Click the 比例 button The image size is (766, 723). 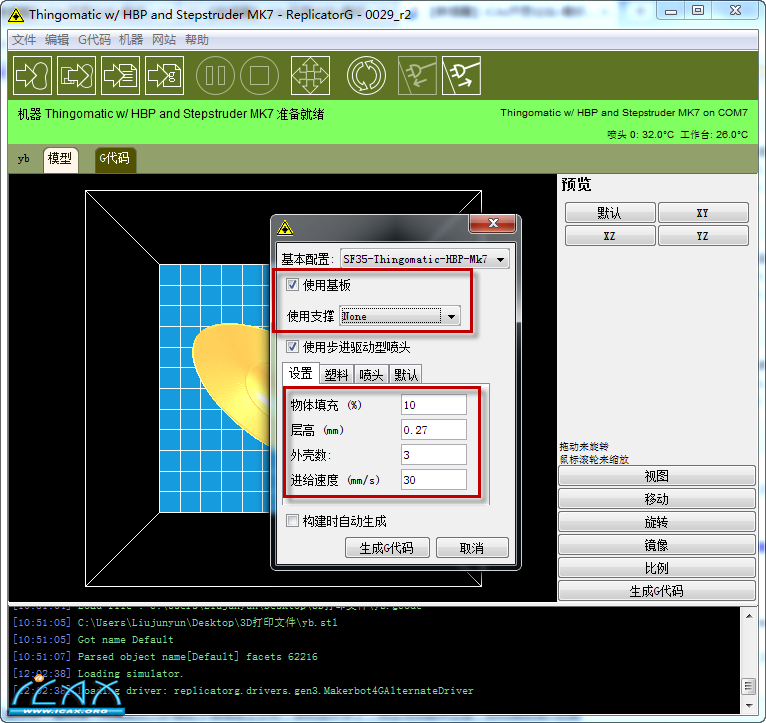[x=657, y=568]
